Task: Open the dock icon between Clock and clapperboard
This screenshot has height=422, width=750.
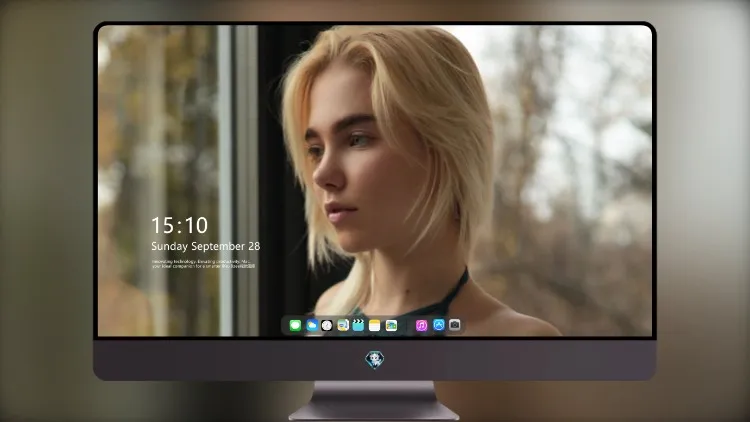Action: coord(342,325)
